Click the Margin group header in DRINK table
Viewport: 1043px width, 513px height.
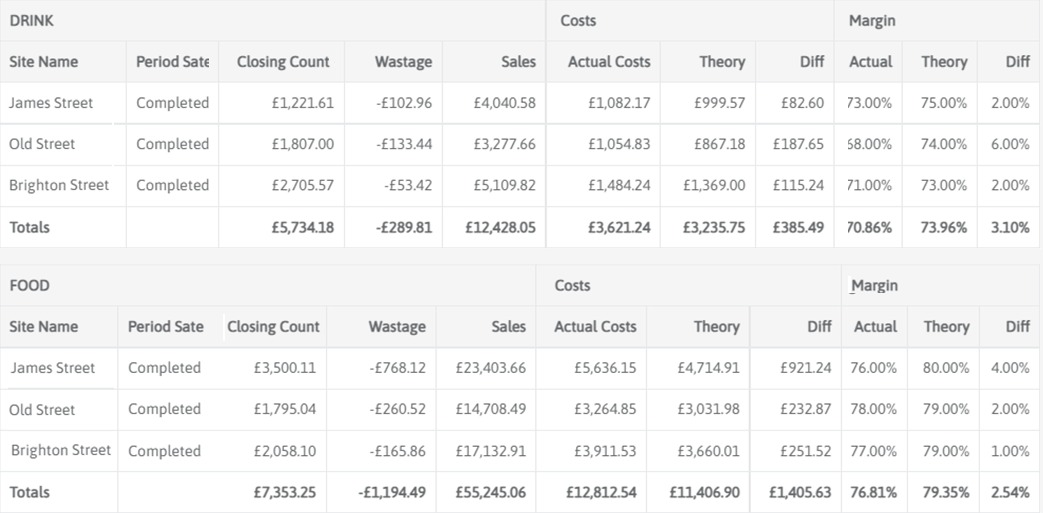click(872, 21)
